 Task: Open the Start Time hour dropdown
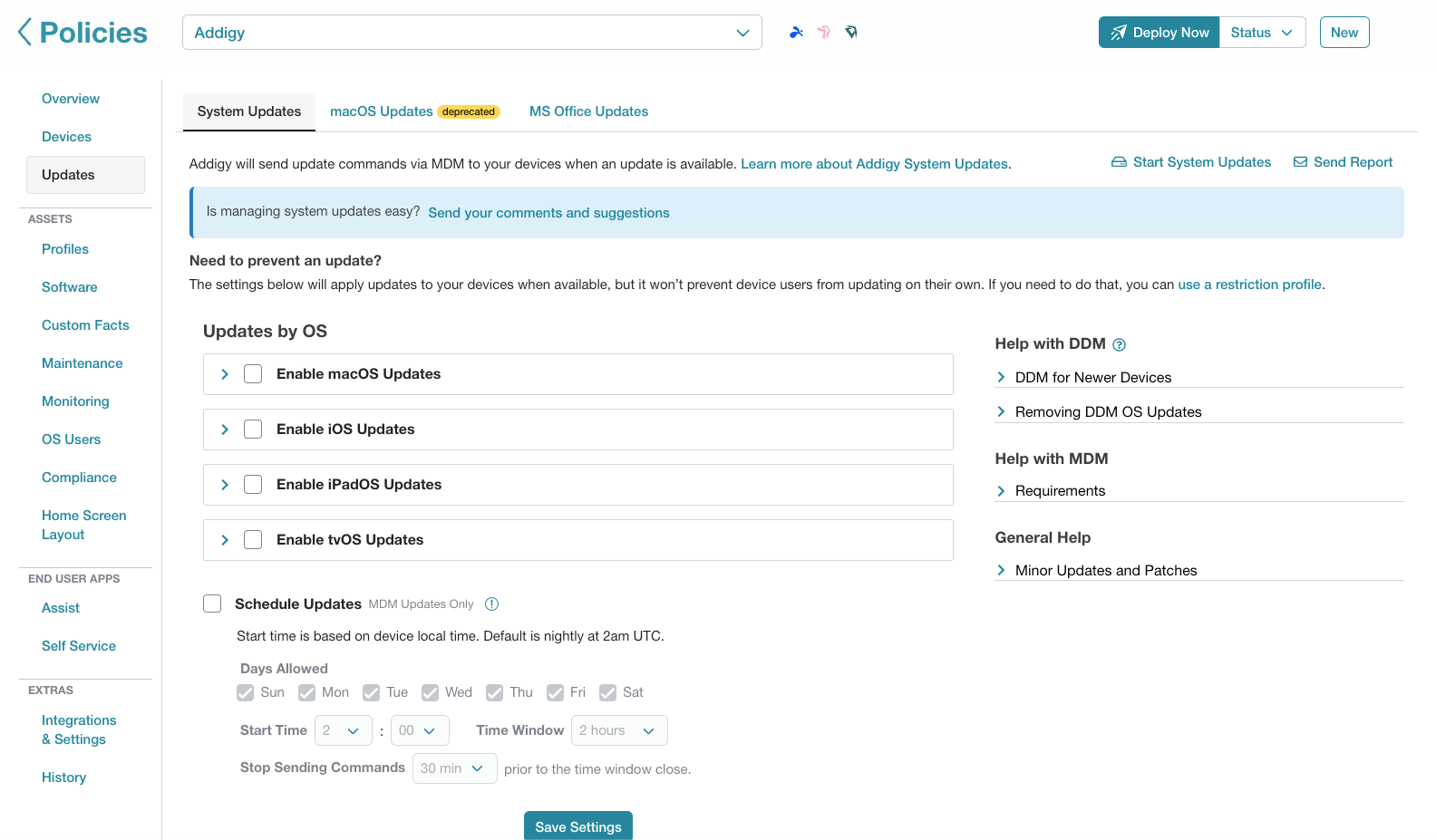tap(343, 730)
